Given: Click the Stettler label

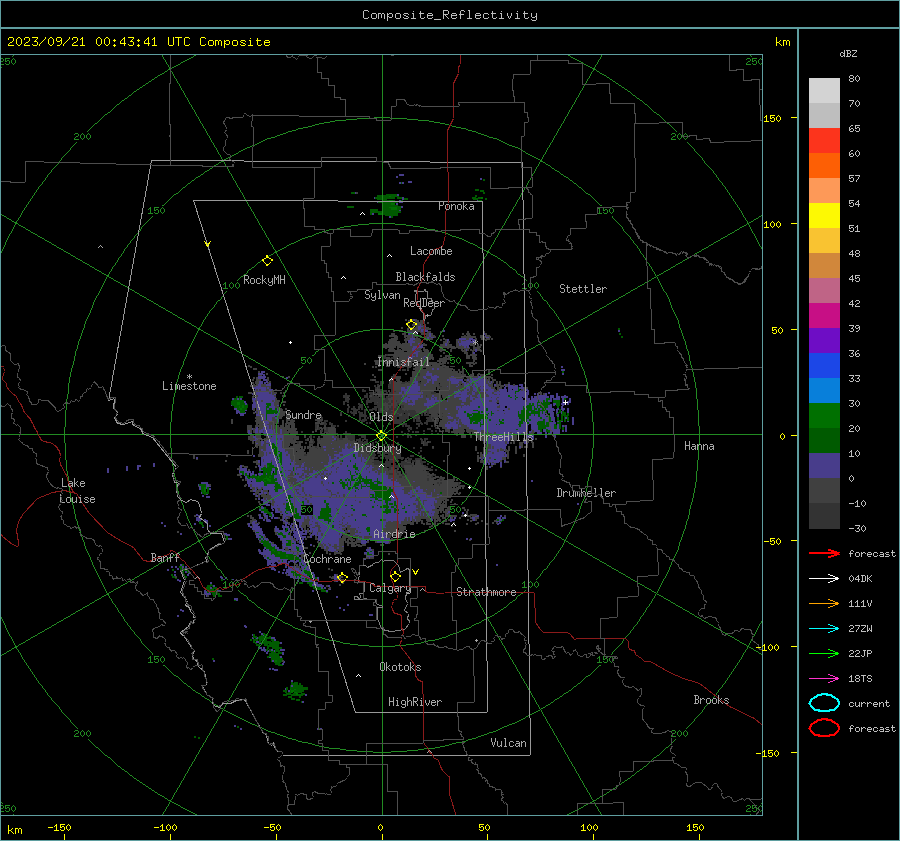Looking at the screenshot, I should [x=583, y=289].
